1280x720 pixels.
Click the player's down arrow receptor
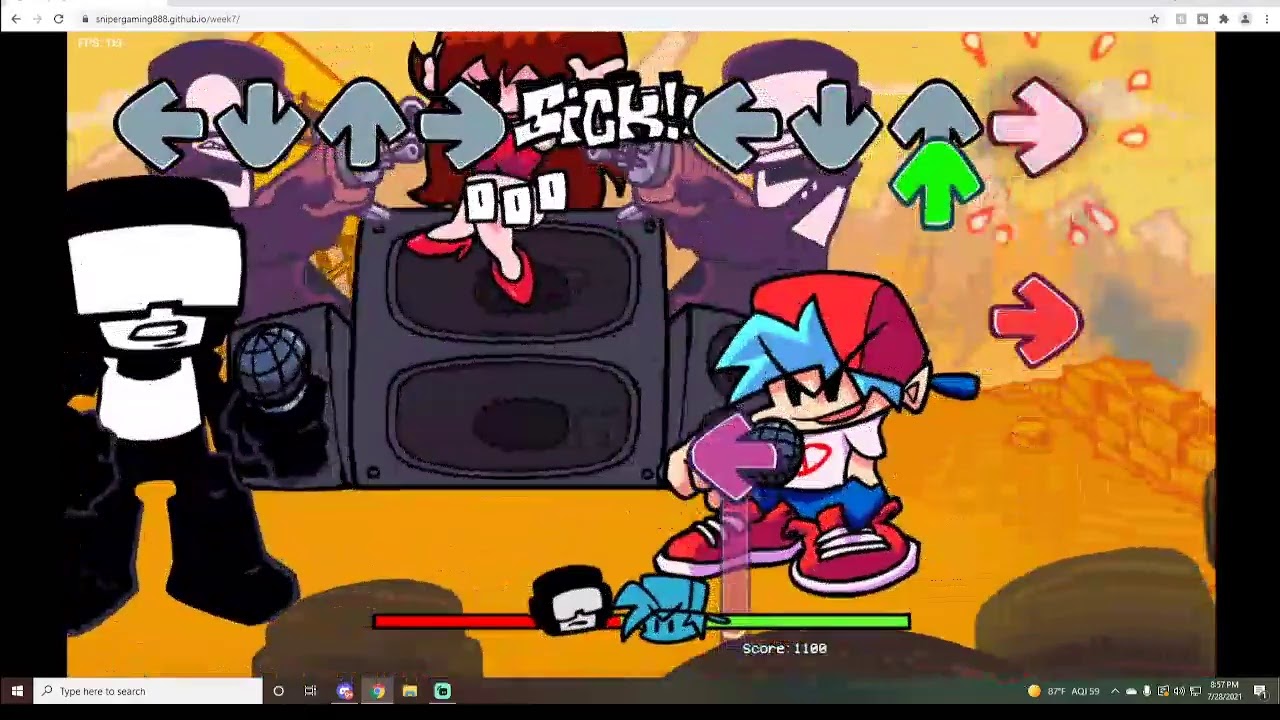pos(834,126)
